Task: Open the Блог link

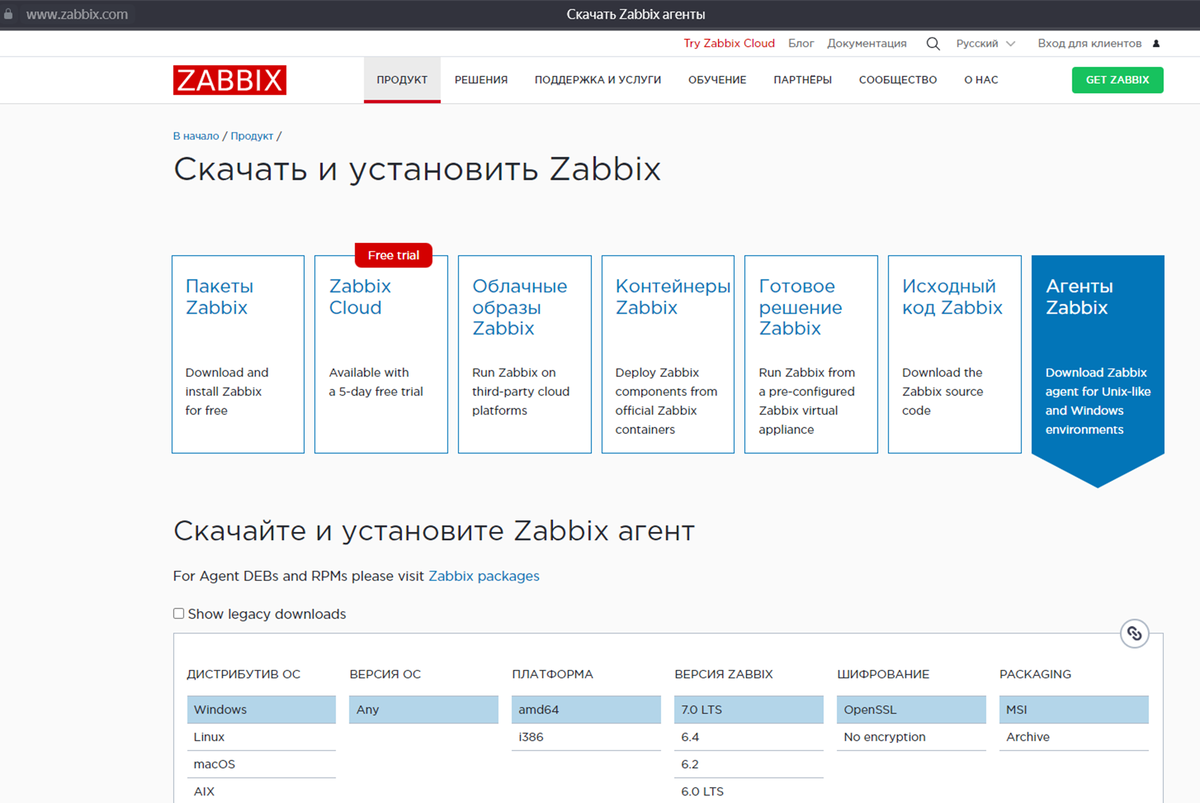Action: [x=801, y=44]
